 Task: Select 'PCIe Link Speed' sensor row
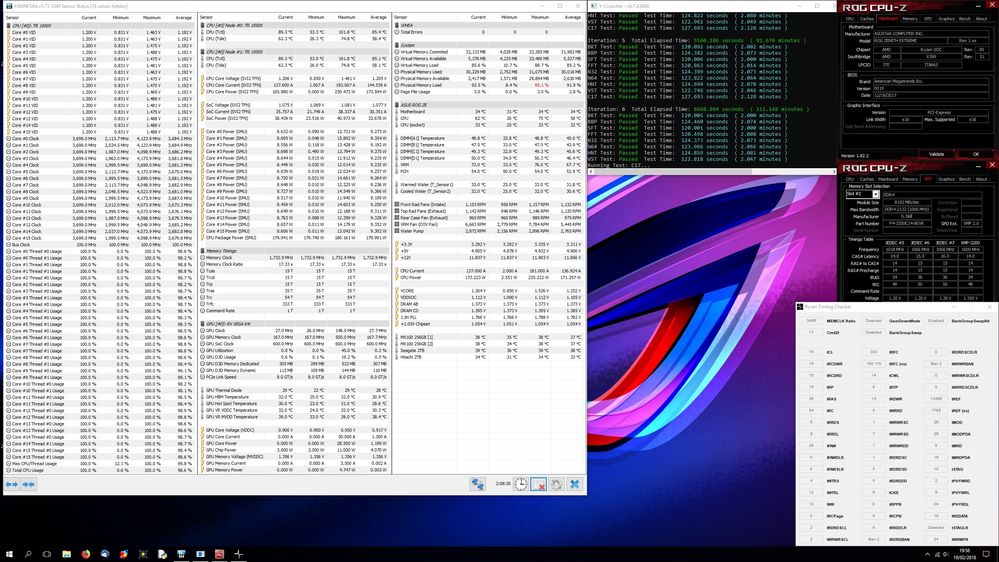pos(294,377)
